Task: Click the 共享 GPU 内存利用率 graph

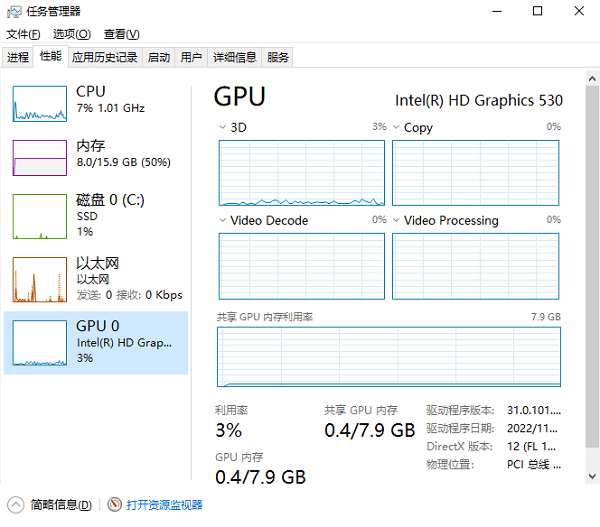Action: (x=389, y=357)
